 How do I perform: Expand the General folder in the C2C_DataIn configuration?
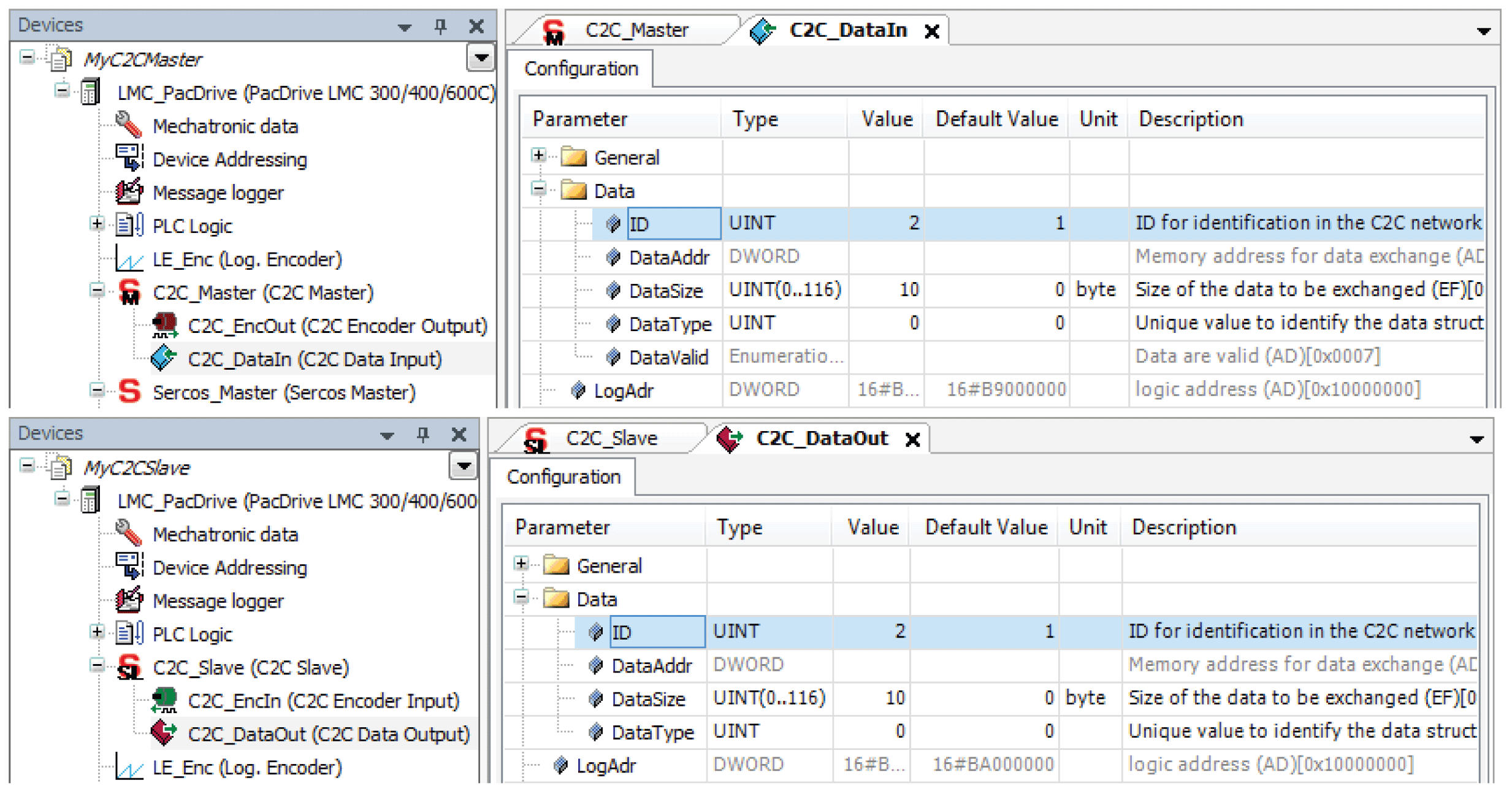click(x=538, y=156)
